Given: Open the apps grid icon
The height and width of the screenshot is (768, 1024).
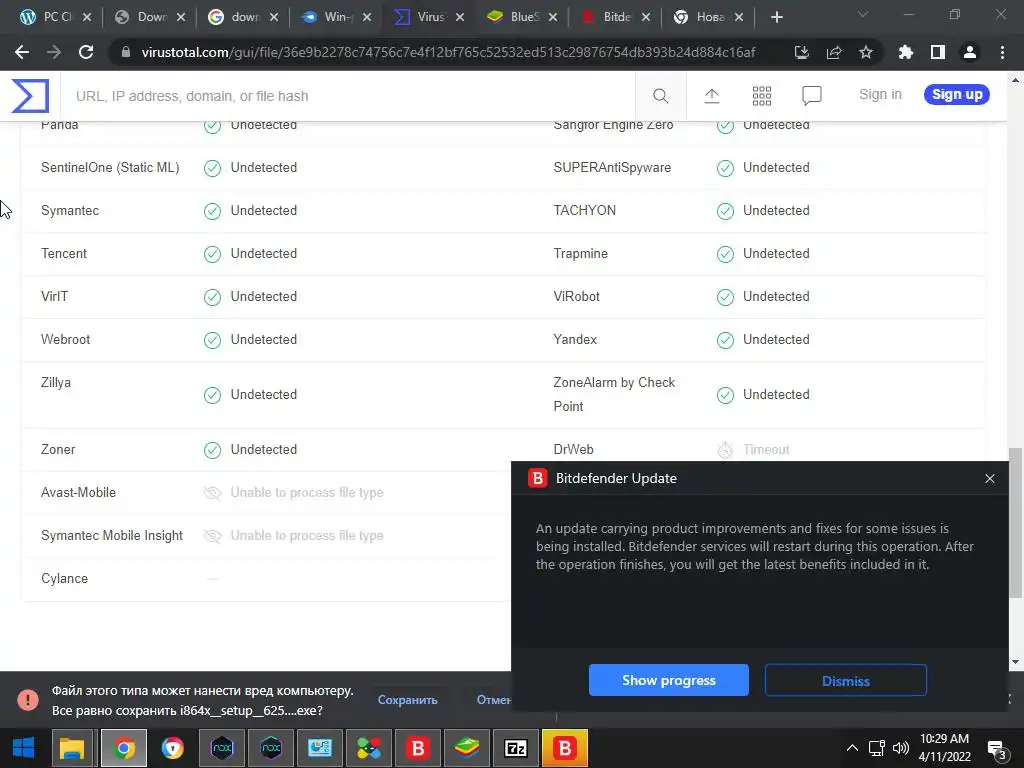Looking at the screenshot, I should [x=761, y=96].
